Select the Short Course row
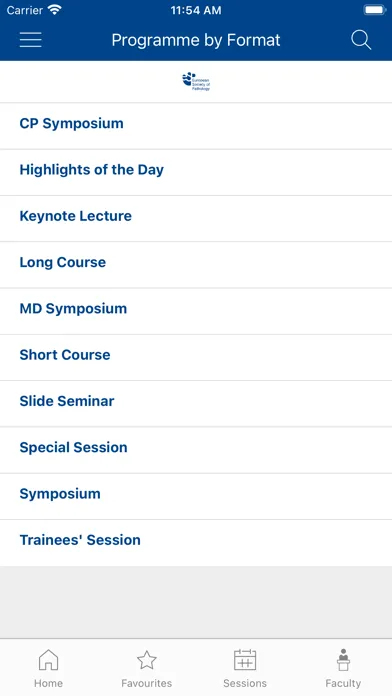The height and width of the screenshot is (696, 392). point(196,357)
